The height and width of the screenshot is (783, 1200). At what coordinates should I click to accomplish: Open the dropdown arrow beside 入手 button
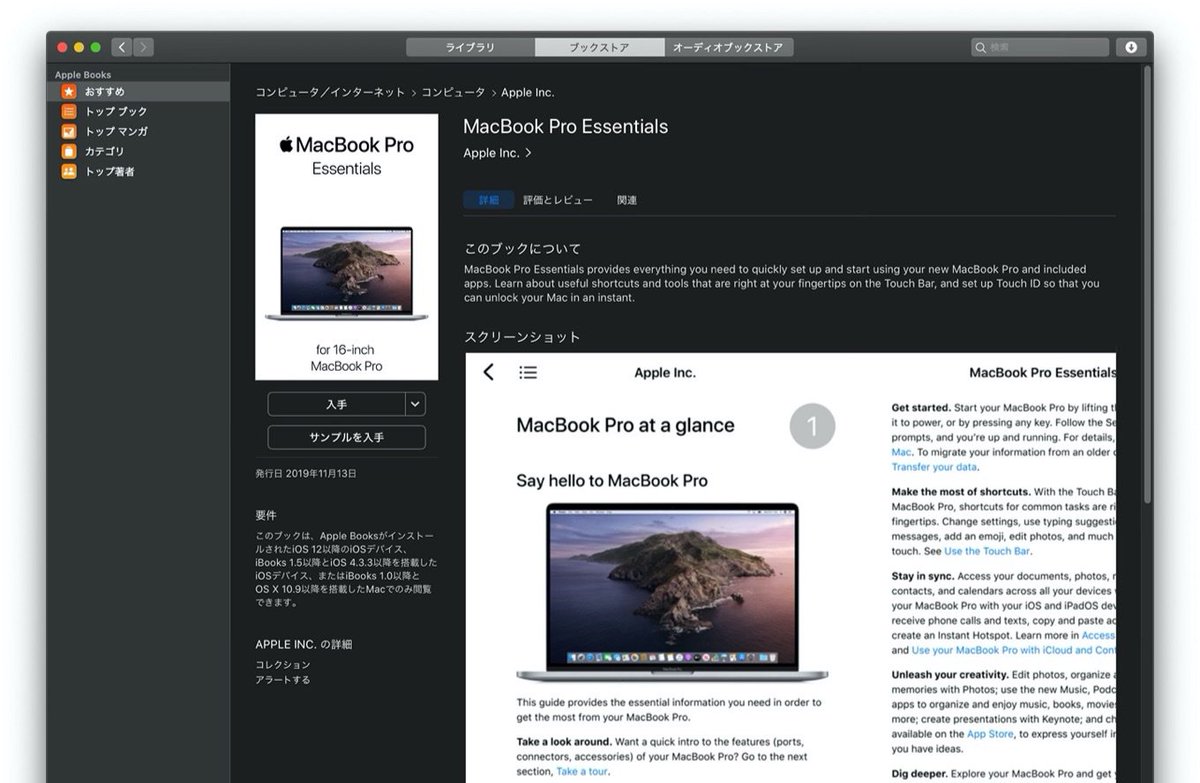pyautogui.click(x=416, y=404)
